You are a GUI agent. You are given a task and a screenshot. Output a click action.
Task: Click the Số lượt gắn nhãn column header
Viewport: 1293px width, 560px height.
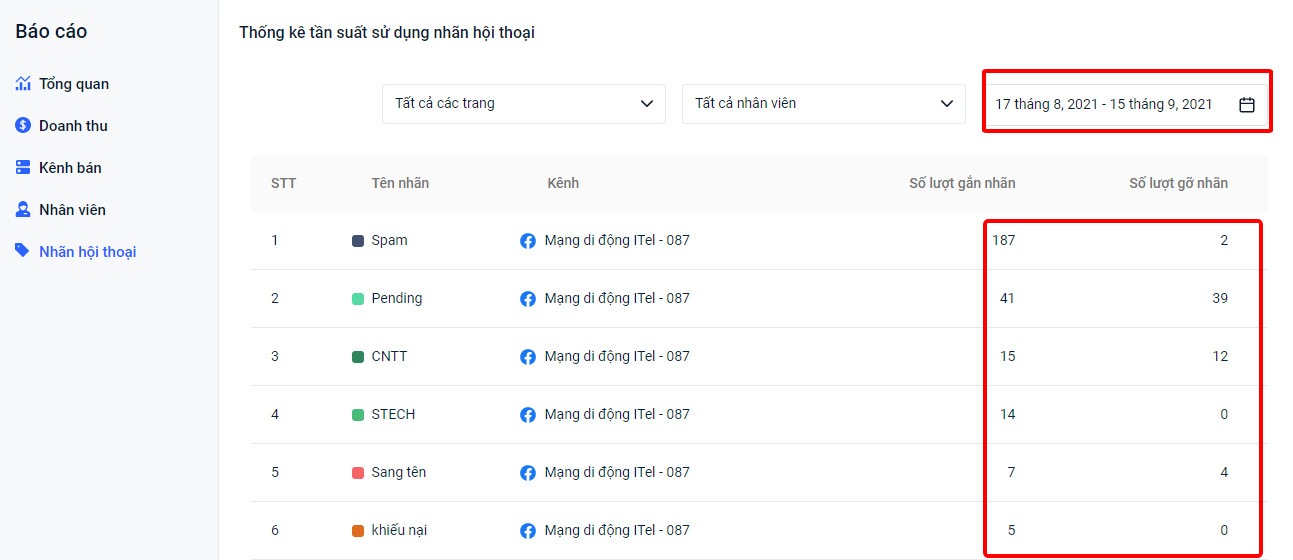point(961,183)
